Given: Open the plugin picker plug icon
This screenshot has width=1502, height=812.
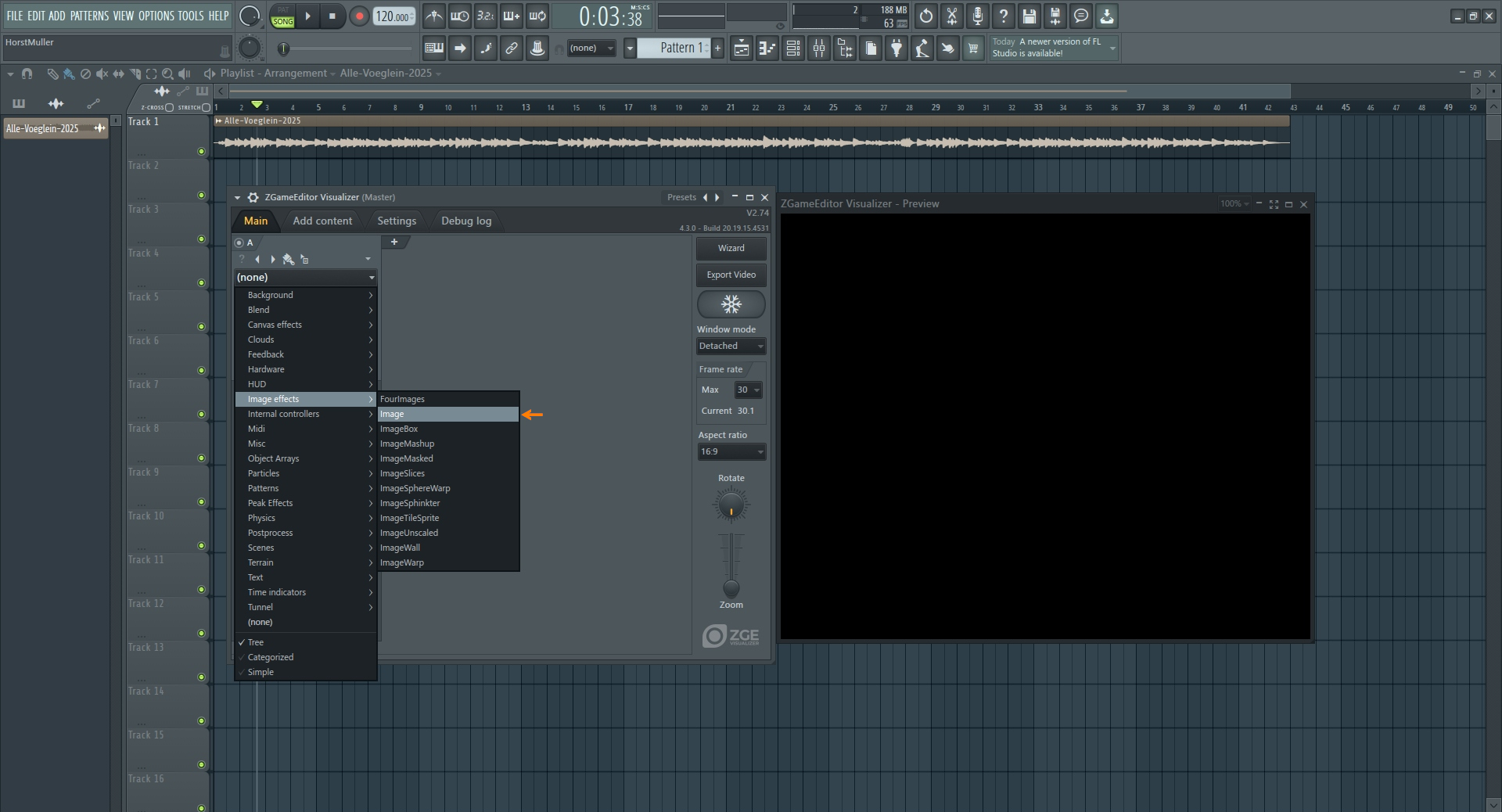Looking at the screenshot, I should [897, 49].
